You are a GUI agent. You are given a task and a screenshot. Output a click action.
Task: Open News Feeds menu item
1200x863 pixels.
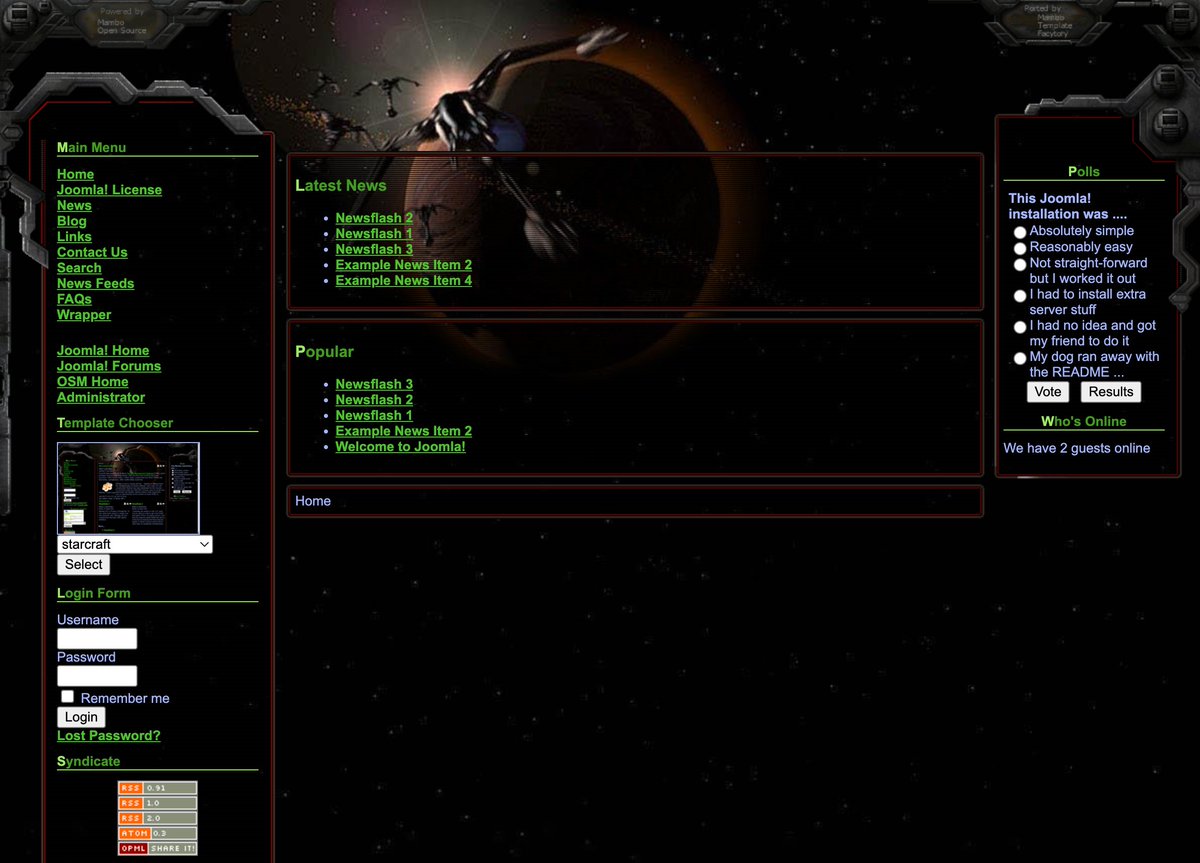[x=95, y=283]
